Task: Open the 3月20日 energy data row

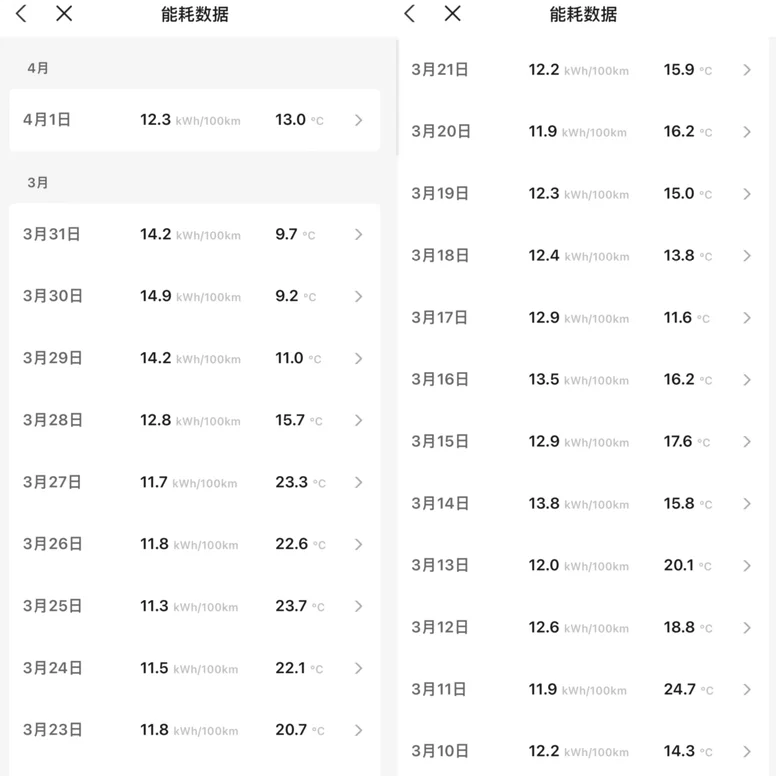Action: click(584, 132)
